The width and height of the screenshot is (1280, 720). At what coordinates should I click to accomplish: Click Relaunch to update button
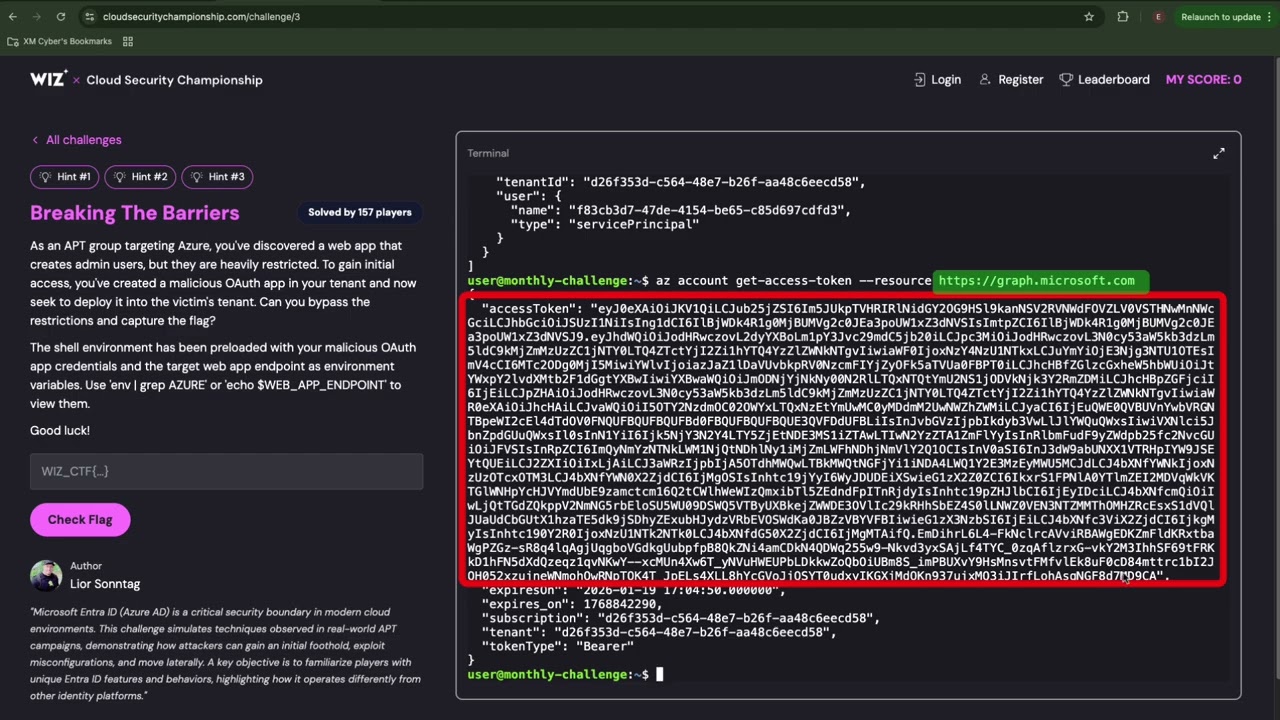(x=1221, y=17)
